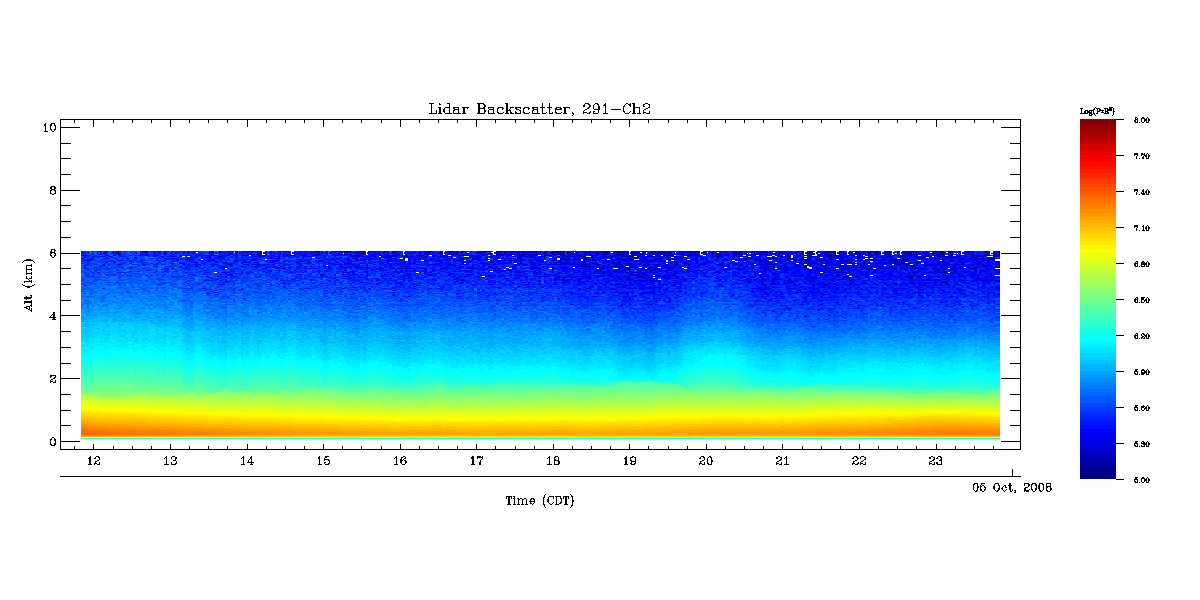The width and height of the screenshot is (1200, 600).
Task: Select the time axis tick label 23
Action: (x=936, y=461)
